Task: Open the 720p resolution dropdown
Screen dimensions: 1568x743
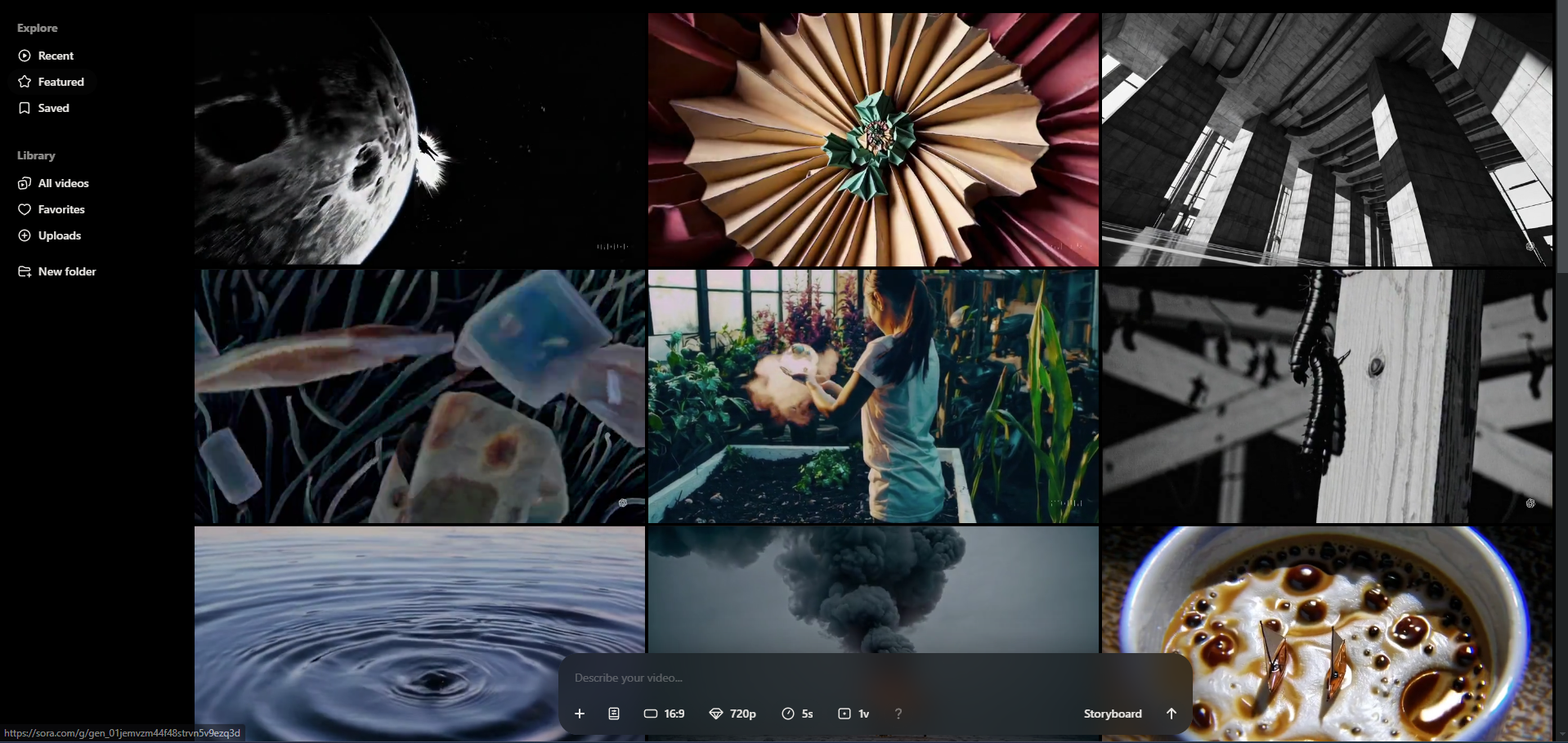Action: (732, 714)
